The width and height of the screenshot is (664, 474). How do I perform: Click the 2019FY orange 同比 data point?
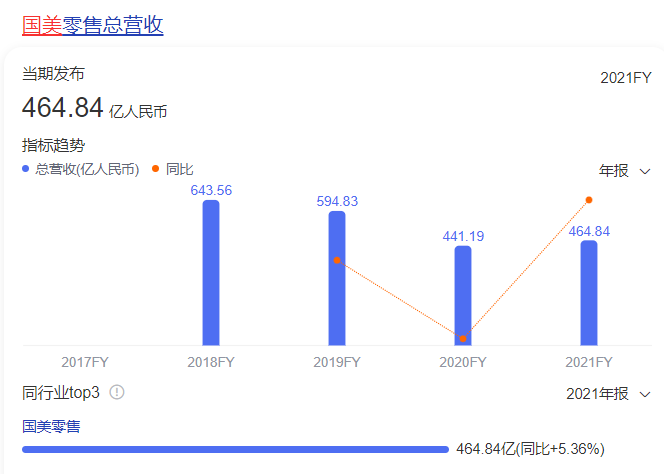tap(337, 260)
